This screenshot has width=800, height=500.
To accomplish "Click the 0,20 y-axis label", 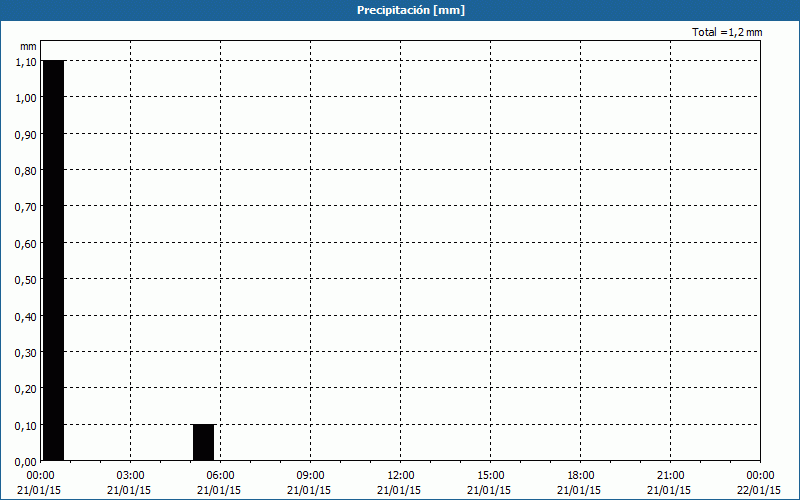I will coord(26,389).
